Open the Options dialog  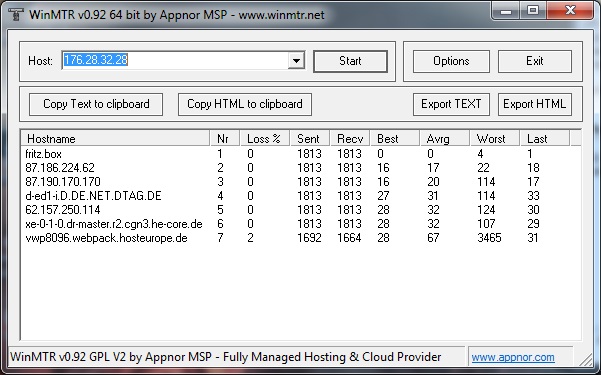click(x=451, y=61)
